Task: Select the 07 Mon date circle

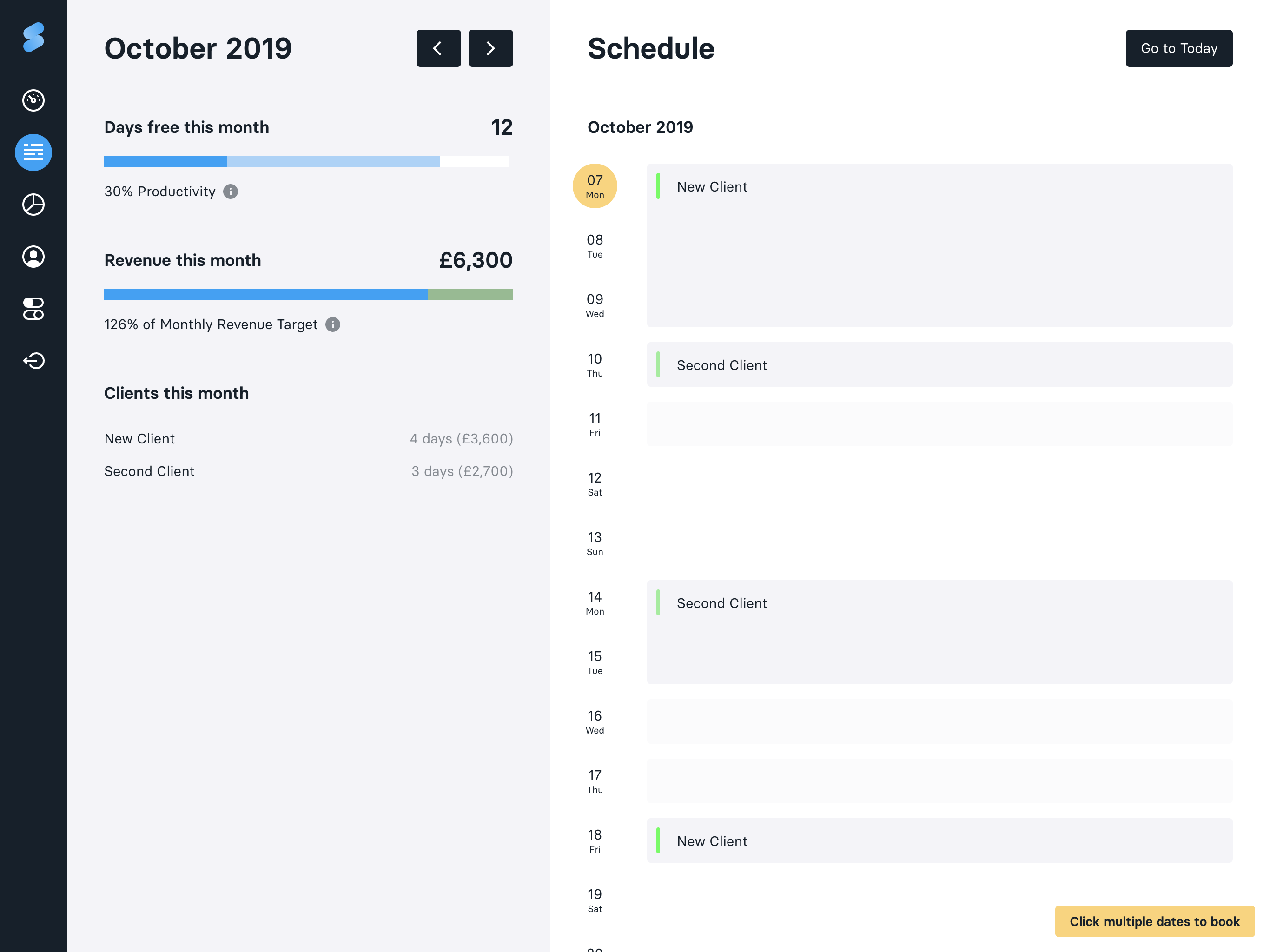Action: (x=594, y=186)
